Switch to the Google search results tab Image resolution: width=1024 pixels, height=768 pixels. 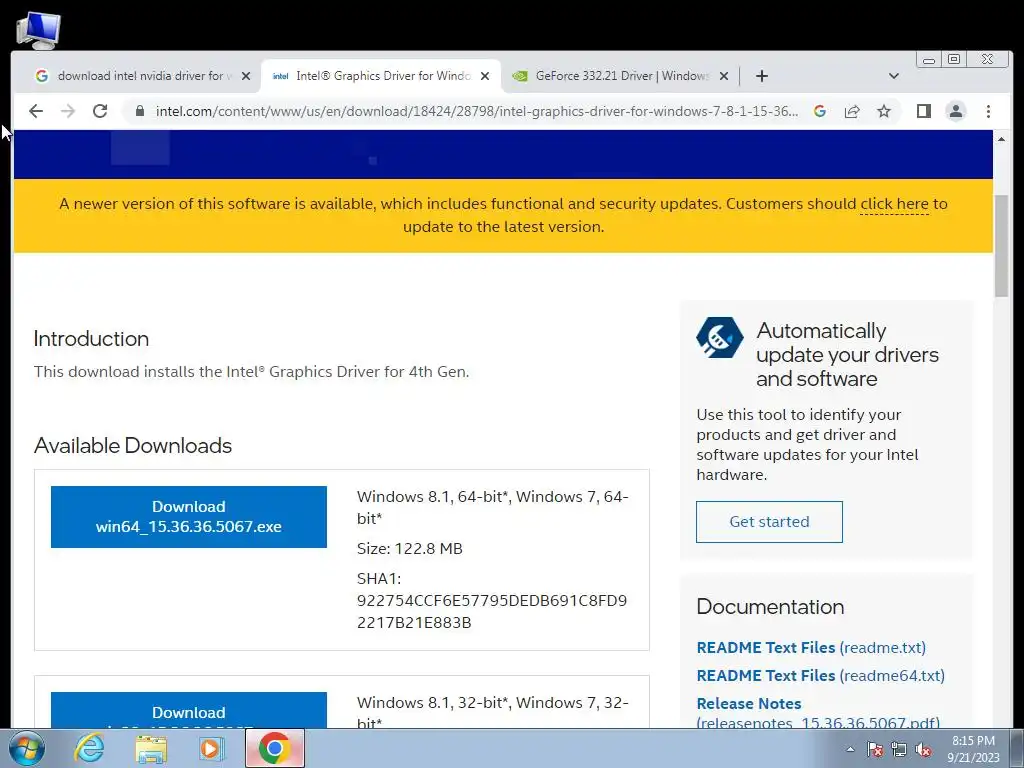tap(140, 76)
